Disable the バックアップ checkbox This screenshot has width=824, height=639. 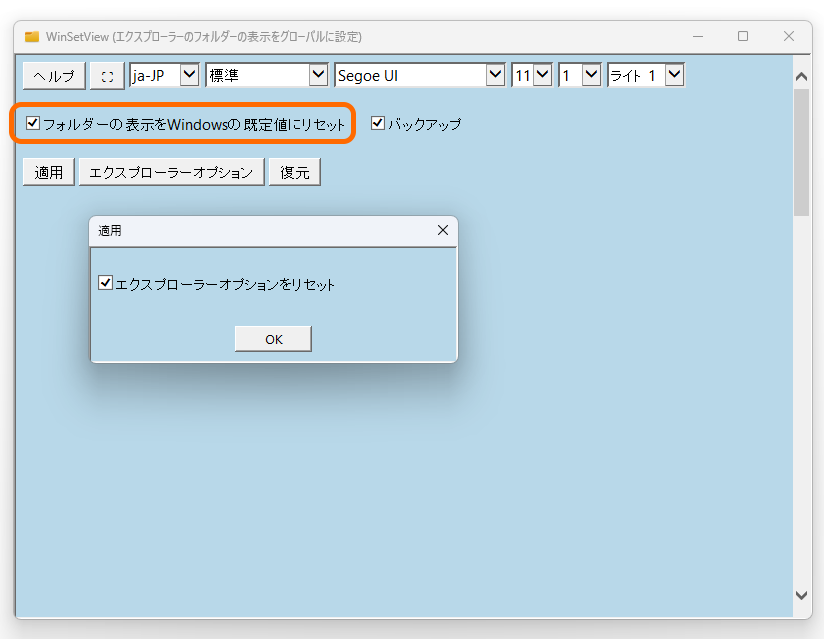pos(377,124)
